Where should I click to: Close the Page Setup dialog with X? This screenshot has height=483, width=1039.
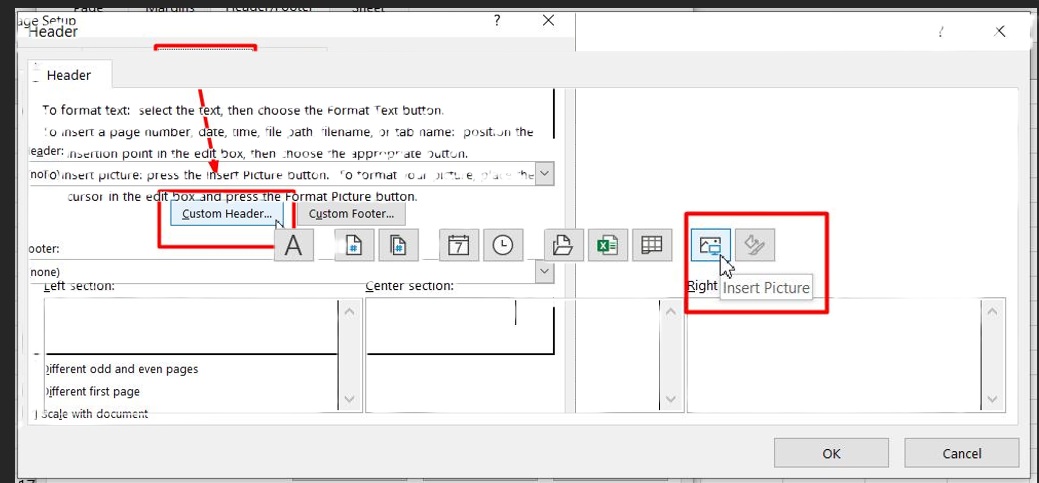coord(549,21)
